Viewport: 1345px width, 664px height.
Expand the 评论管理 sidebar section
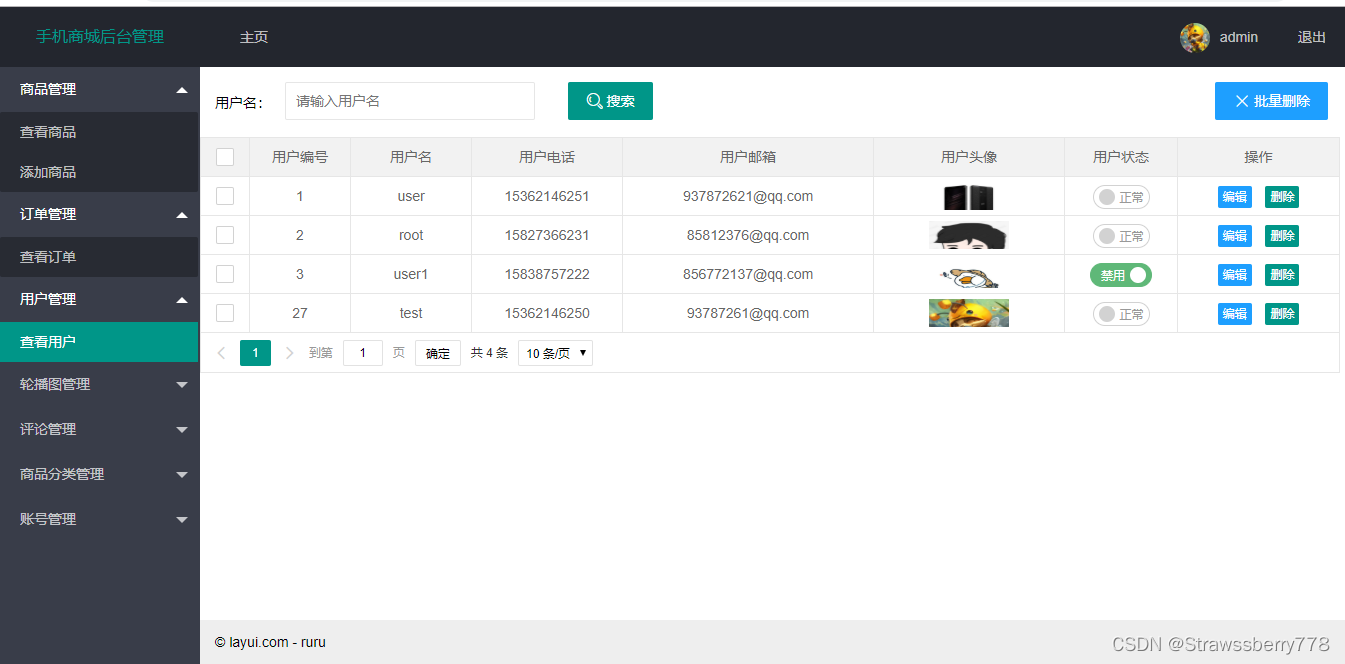[99, 429]
